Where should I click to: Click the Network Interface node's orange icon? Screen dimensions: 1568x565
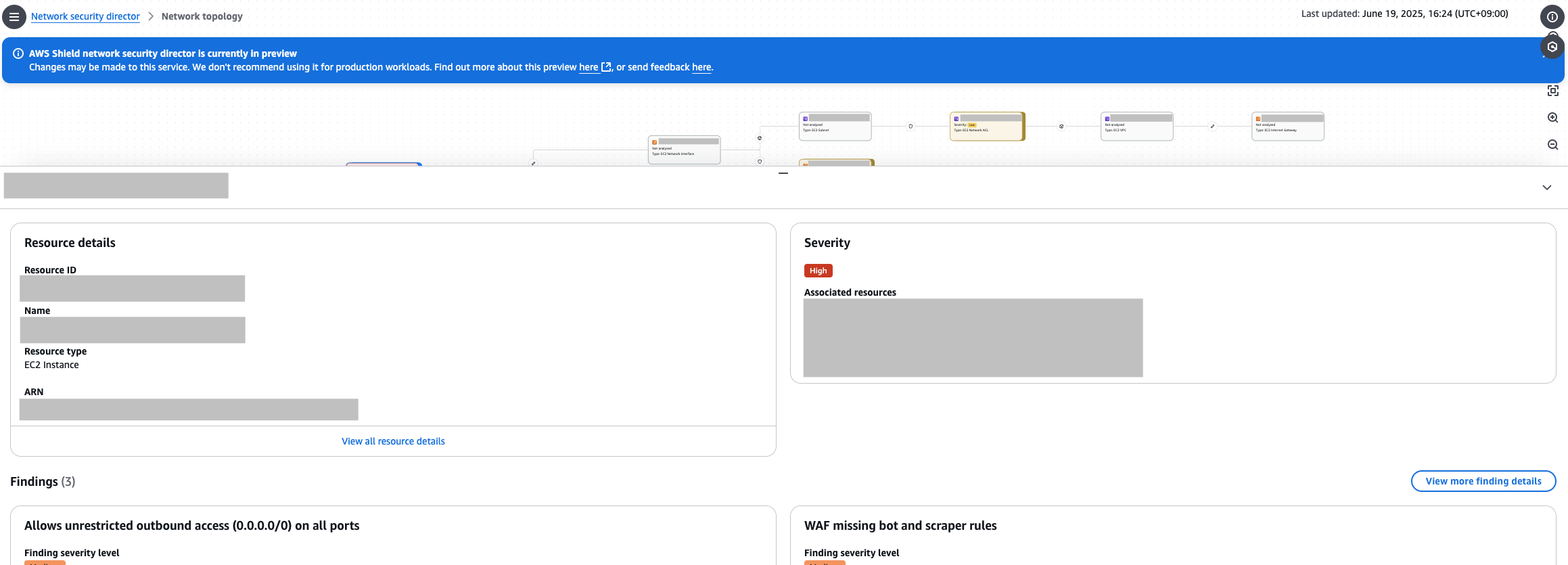[654, 142]
